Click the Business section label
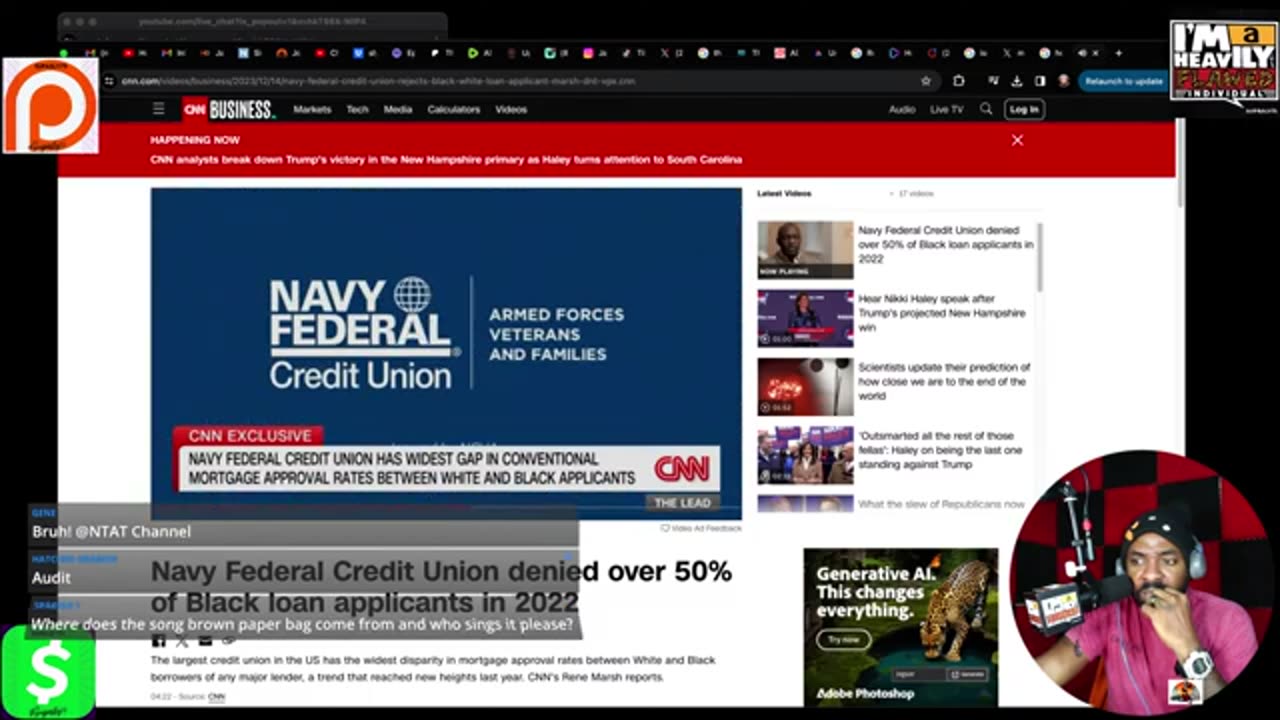 pos(242,109)
